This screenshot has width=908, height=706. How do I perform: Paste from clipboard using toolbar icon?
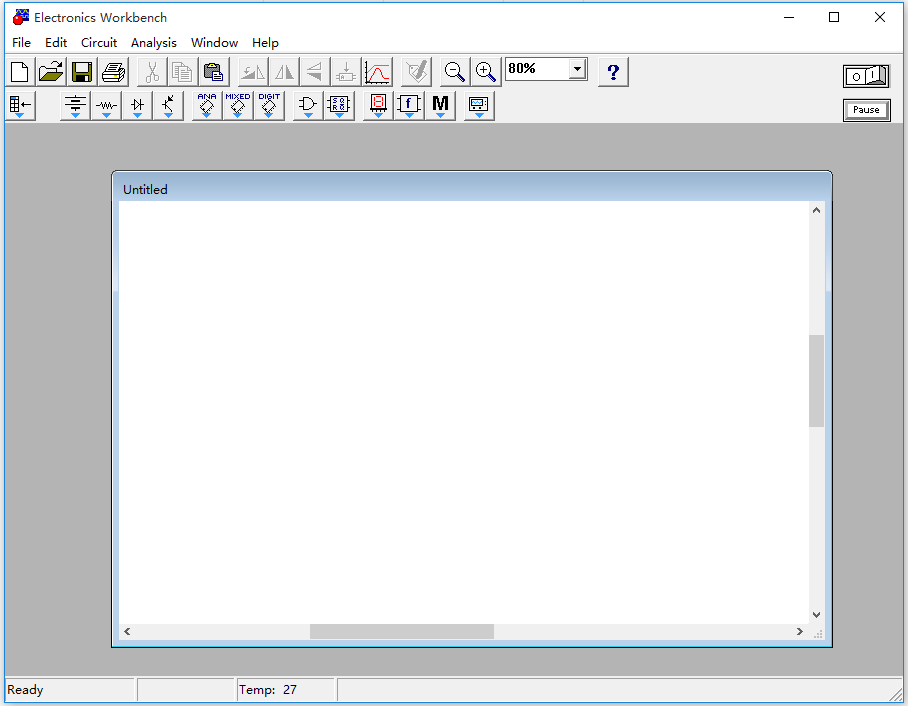point(213,72)
